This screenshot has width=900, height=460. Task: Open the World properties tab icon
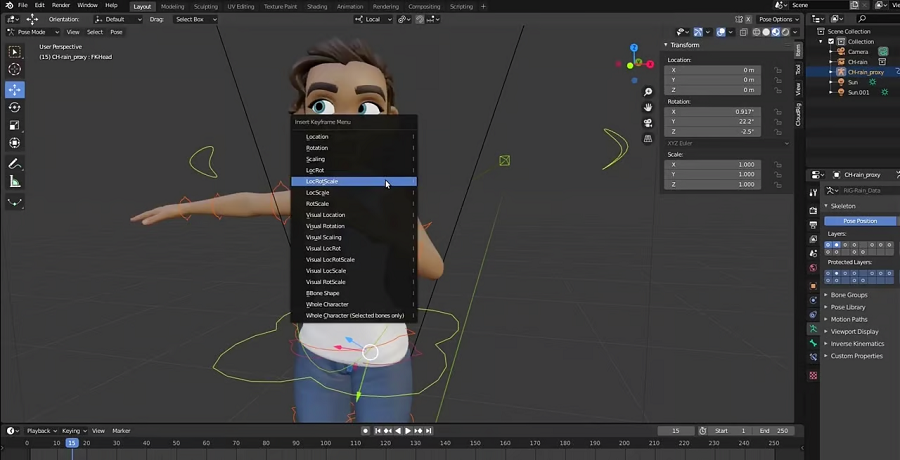click(x=813, y=268)
